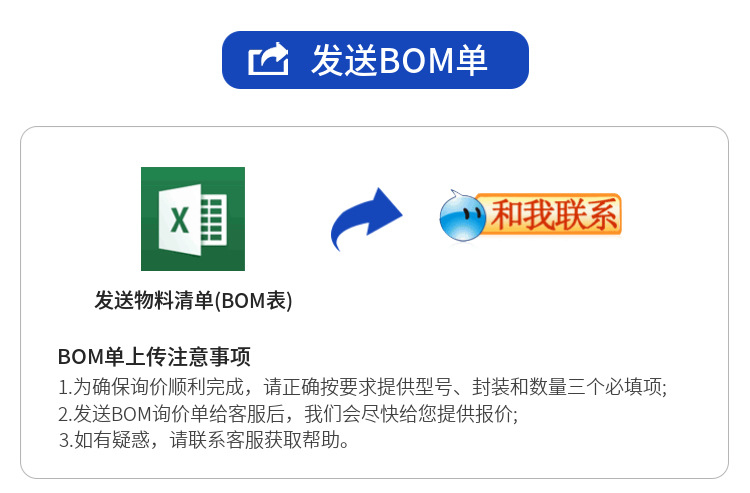Open the green Excel file icon

[x=193, y=219]
